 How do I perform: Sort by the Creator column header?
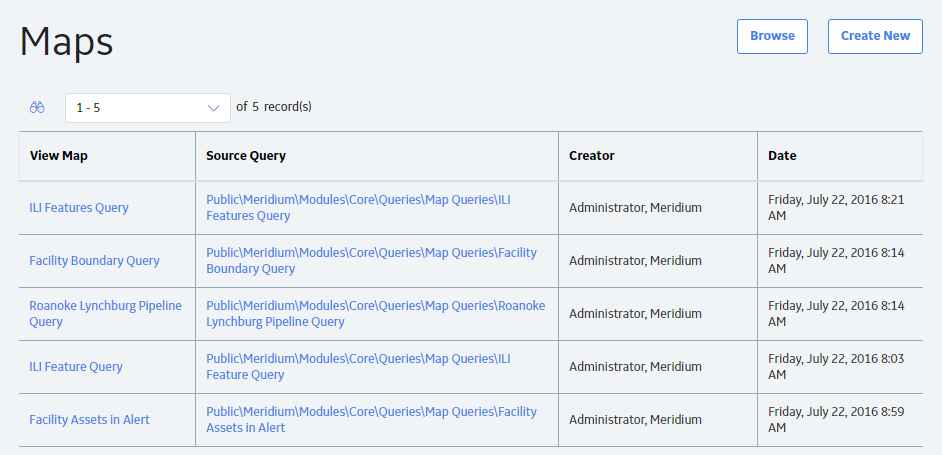592,156
